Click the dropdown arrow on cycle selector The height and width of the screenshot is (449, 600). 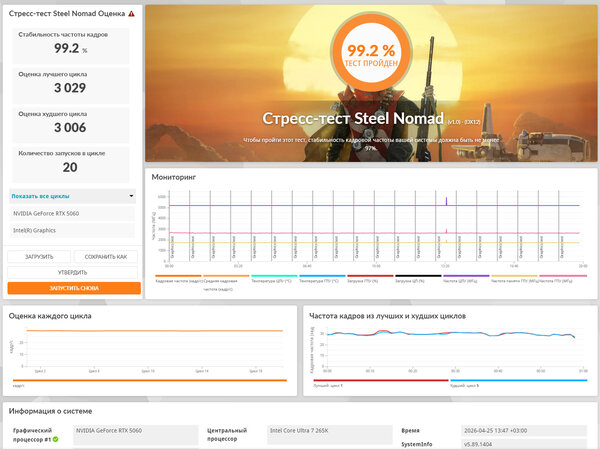tap(131, 196)
